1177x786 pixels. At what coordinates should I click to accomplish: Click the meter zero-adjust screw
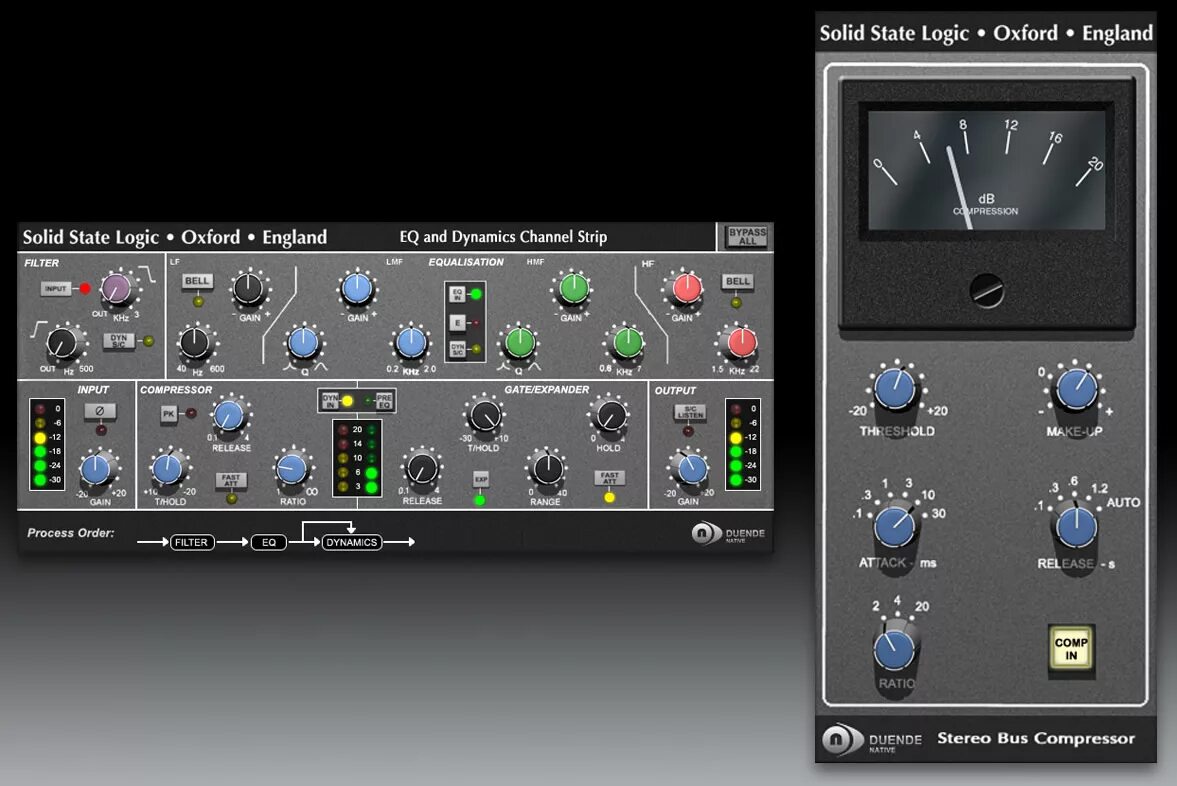point(986,291)
